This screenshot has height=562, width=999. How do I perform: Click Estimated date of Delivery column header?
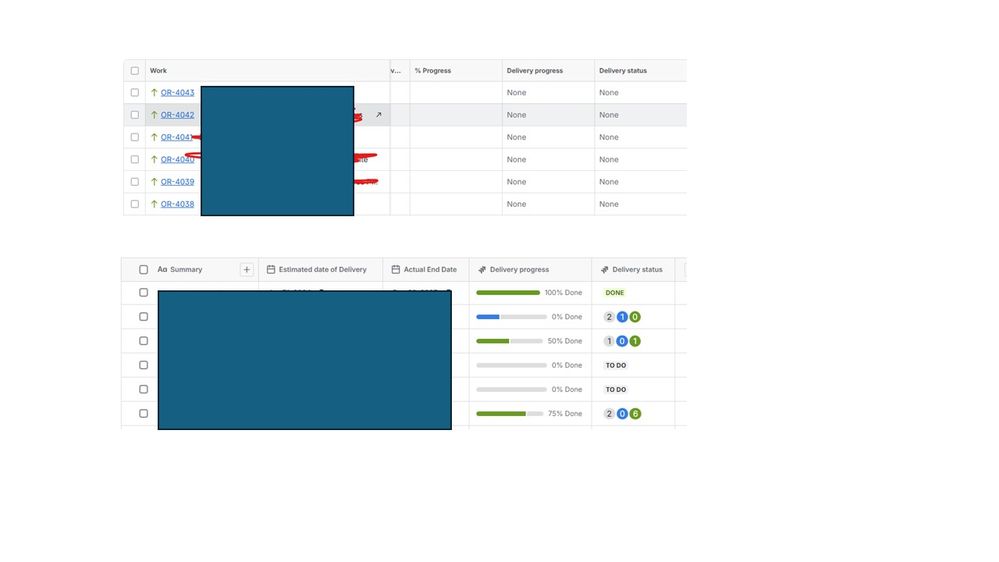(x=320, y=270)
